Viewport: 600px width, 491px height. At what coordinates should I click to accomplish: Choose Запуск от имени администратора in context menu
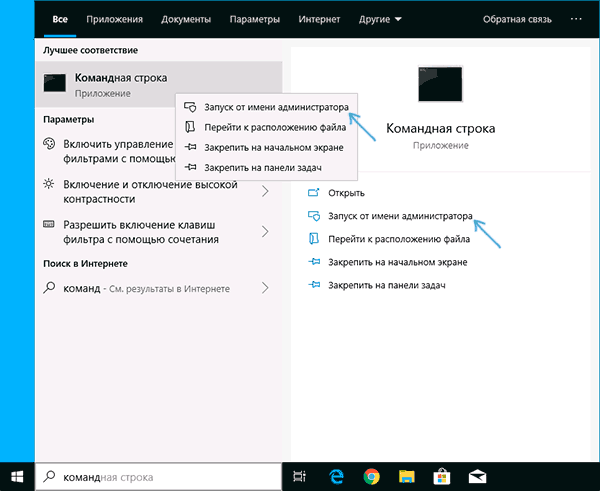pyautogui.click(x=266, y=107)
